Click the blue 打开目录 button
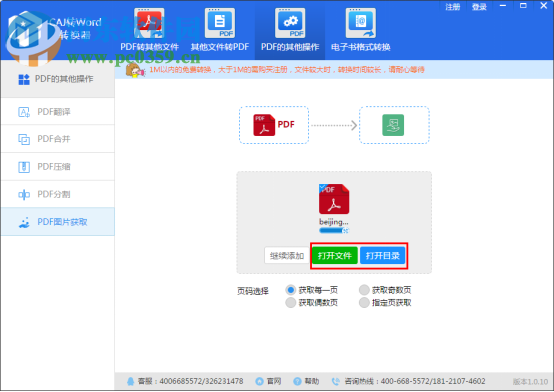The width and height of the screenshot is (554, 392). (x=383, y=256)
